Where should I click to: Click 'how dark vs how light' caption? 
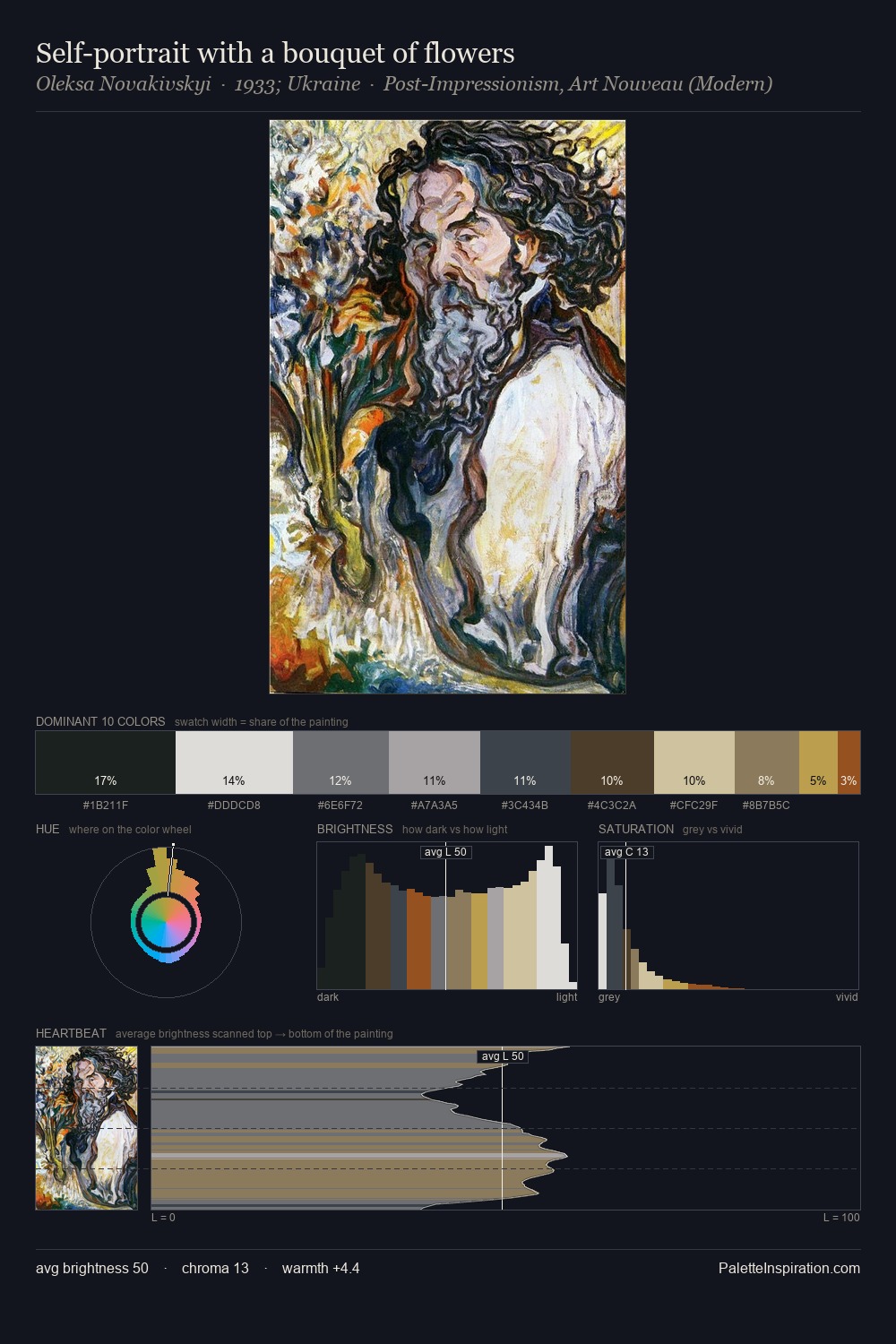(455, 830)
